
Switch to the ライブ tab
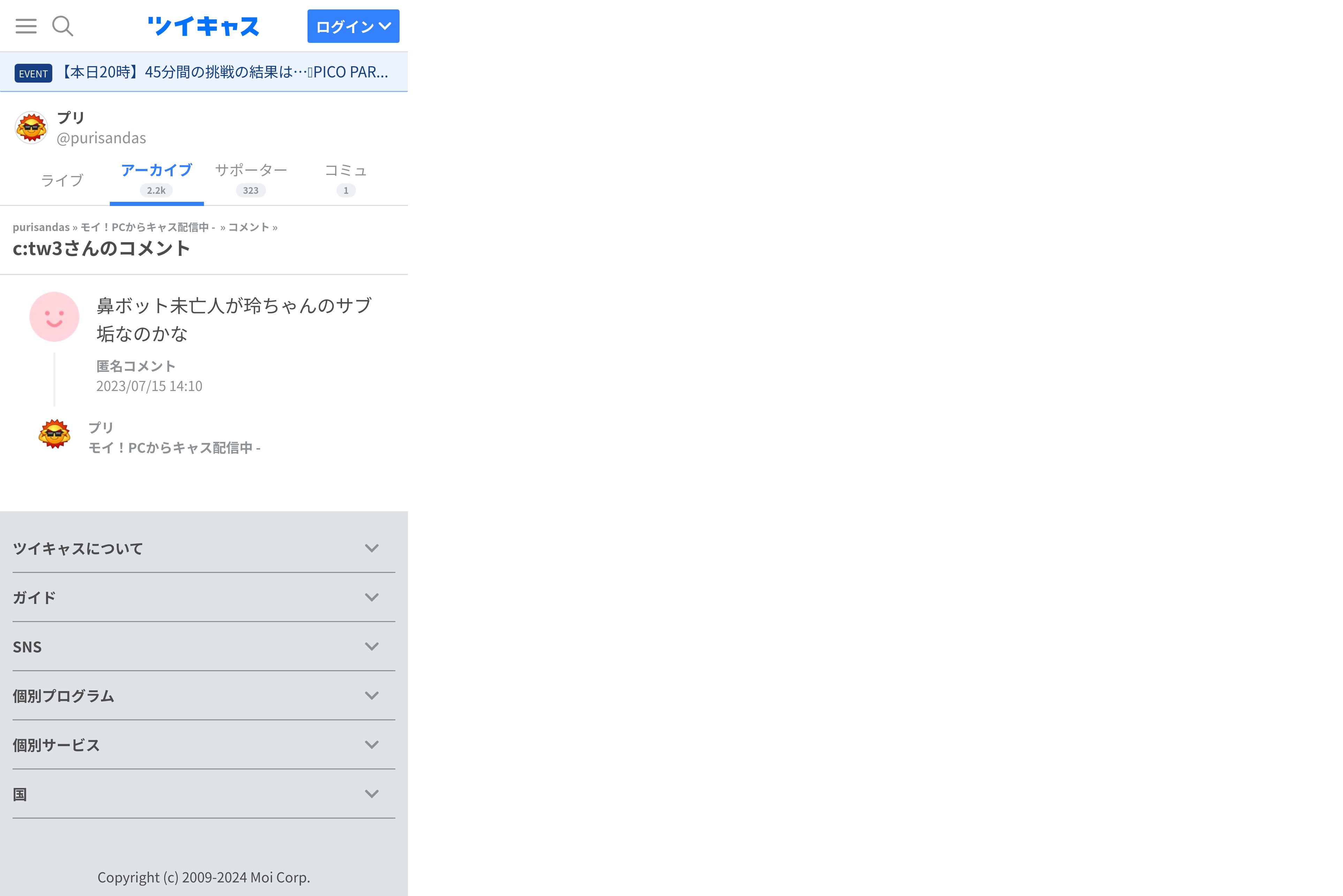pyautogui.click(x=62, y=181)
